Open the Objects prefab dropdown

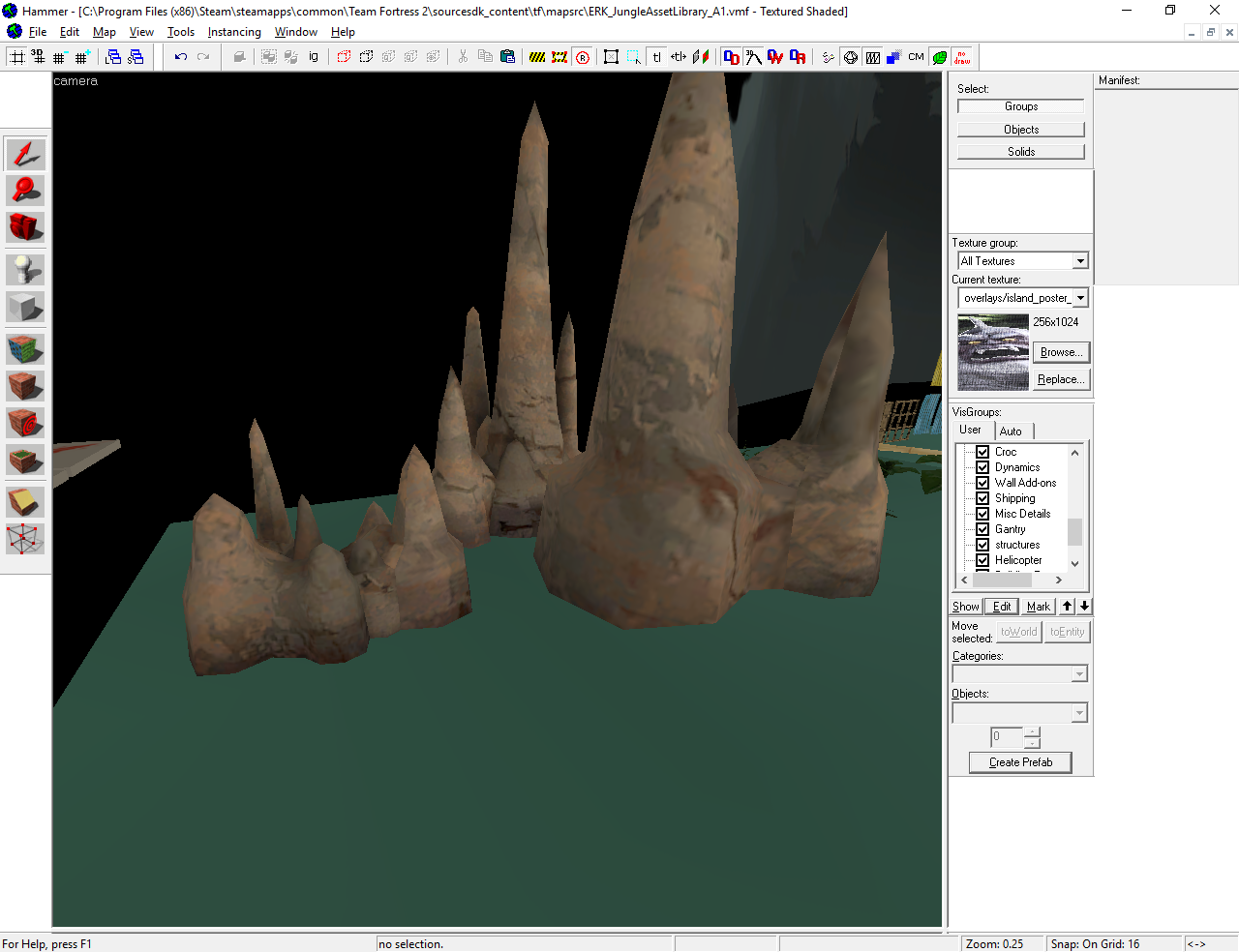[x=1020, y=713]
